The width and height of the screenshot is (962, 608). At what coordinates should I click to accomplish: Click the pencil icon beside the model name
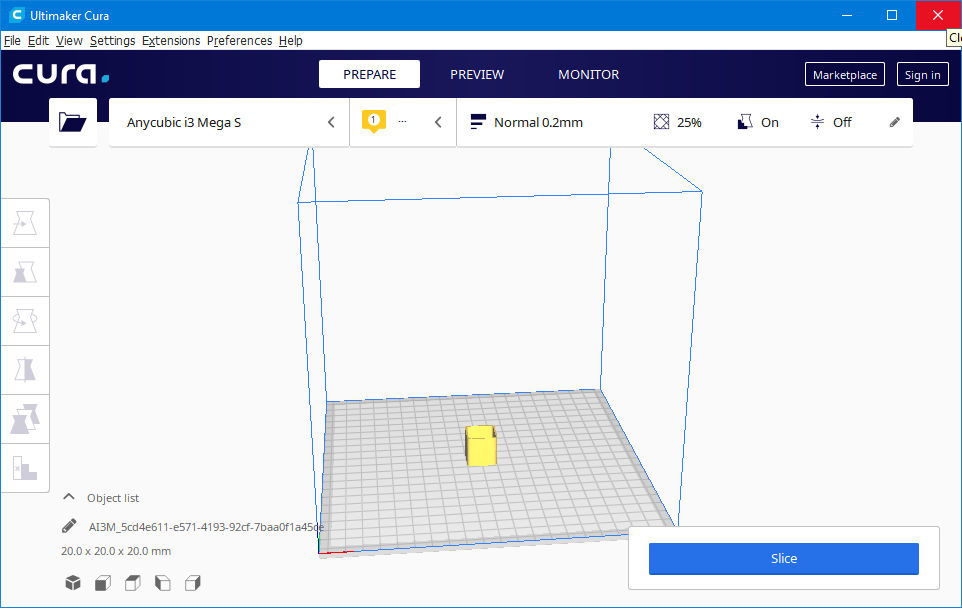click(x=69, y=526)
